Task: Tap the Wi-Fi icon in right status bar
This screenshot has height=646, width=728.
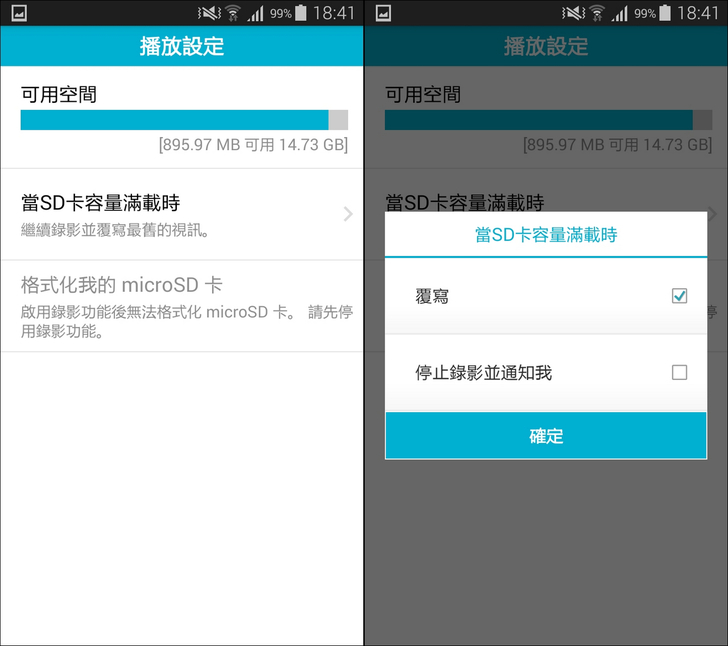Action: pyautogui.click(x=597, y=13)
